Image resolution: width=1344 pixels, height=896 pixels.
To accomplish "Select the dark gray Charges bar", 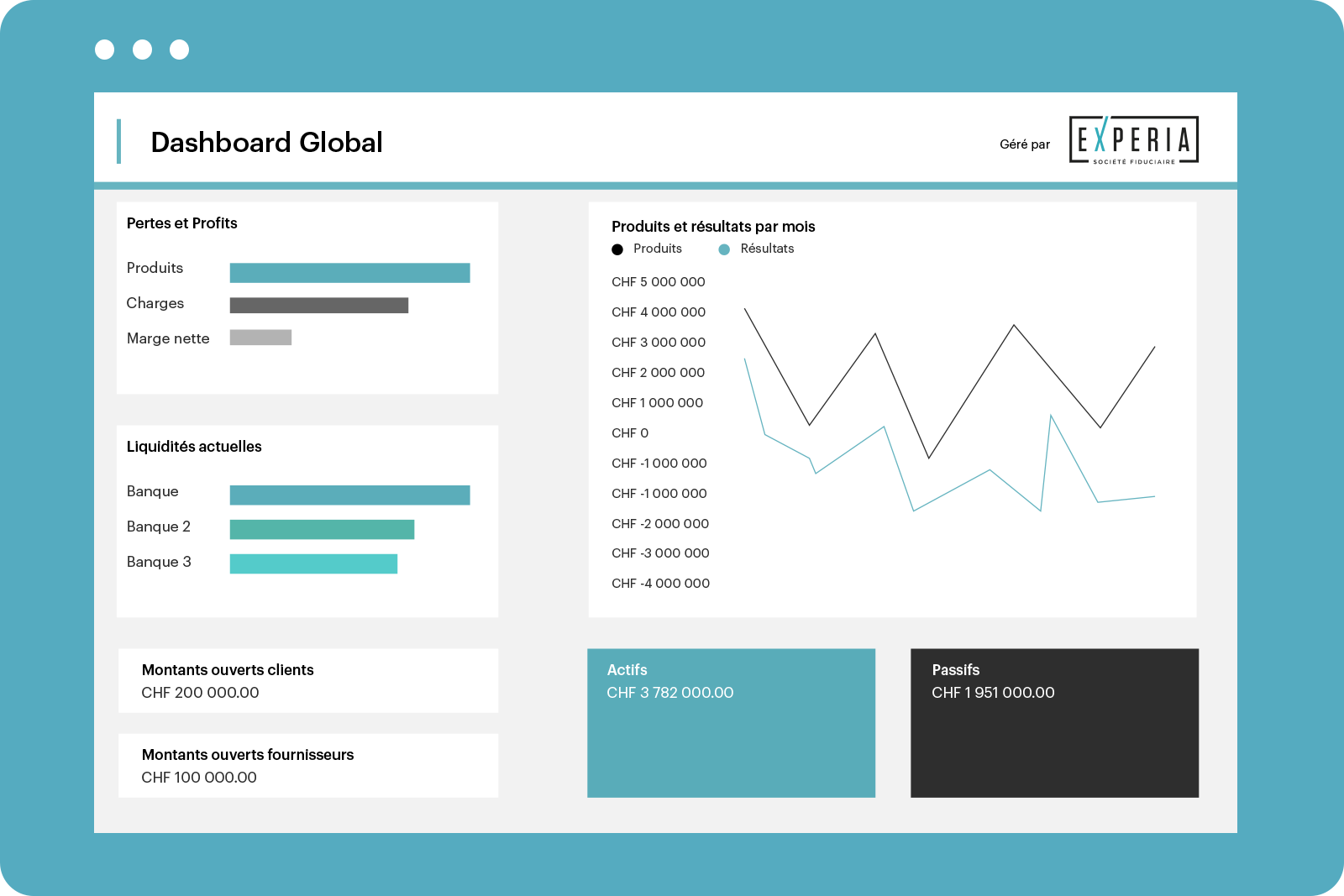I will tap(319, 306).
